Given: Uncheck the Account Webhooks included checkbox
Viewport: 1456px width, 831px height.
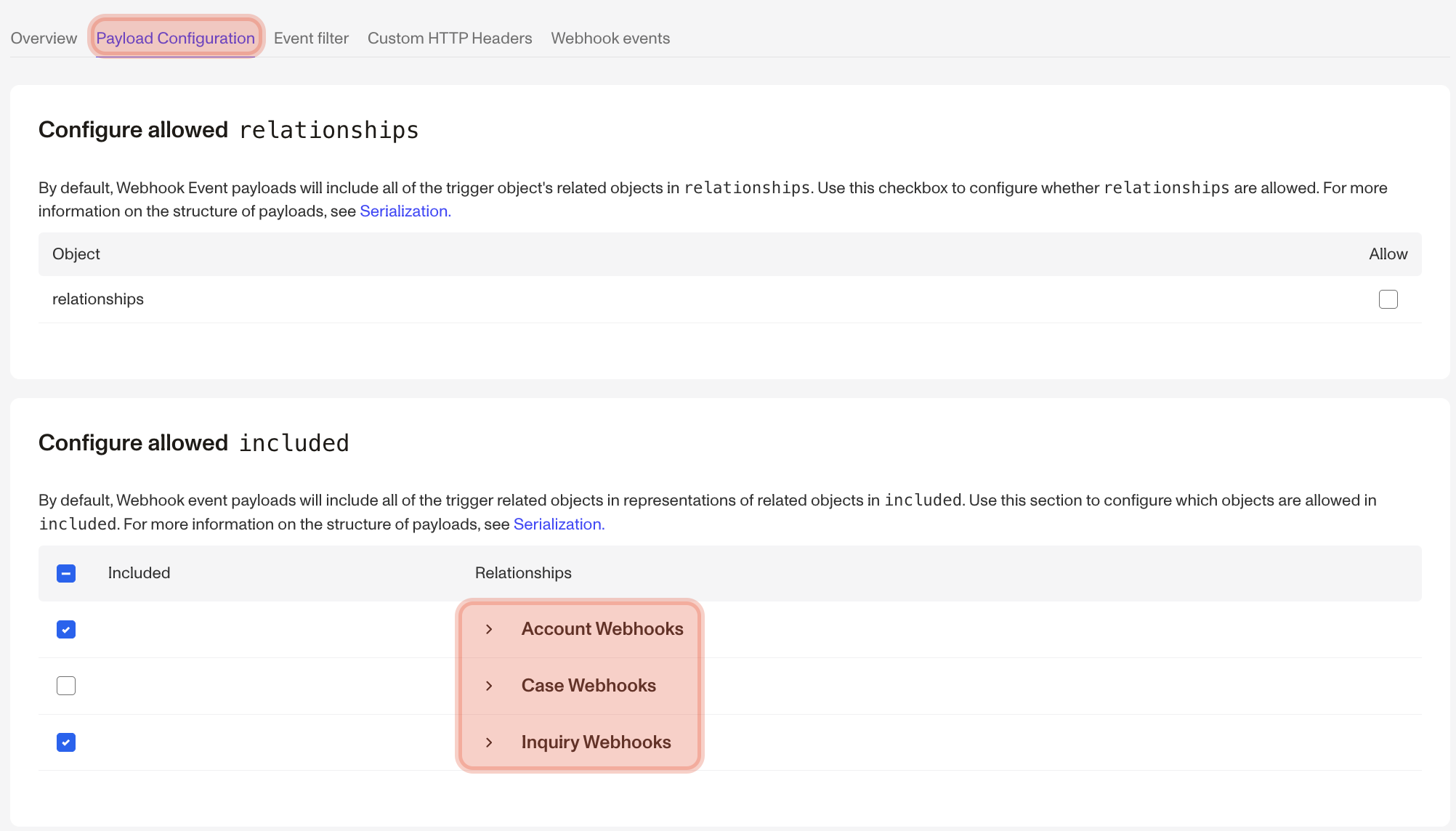Looking at the screenshot, I should (x=66, y=629).
